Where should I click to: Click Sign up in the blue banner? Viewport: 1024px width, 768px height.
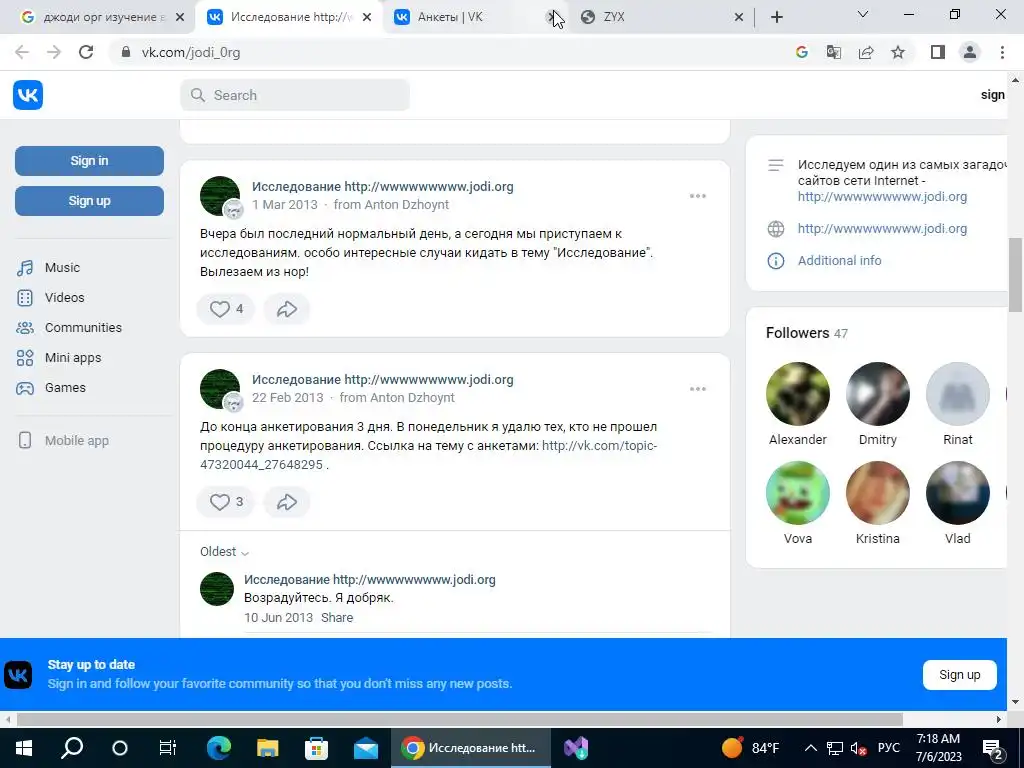[960, 675]
